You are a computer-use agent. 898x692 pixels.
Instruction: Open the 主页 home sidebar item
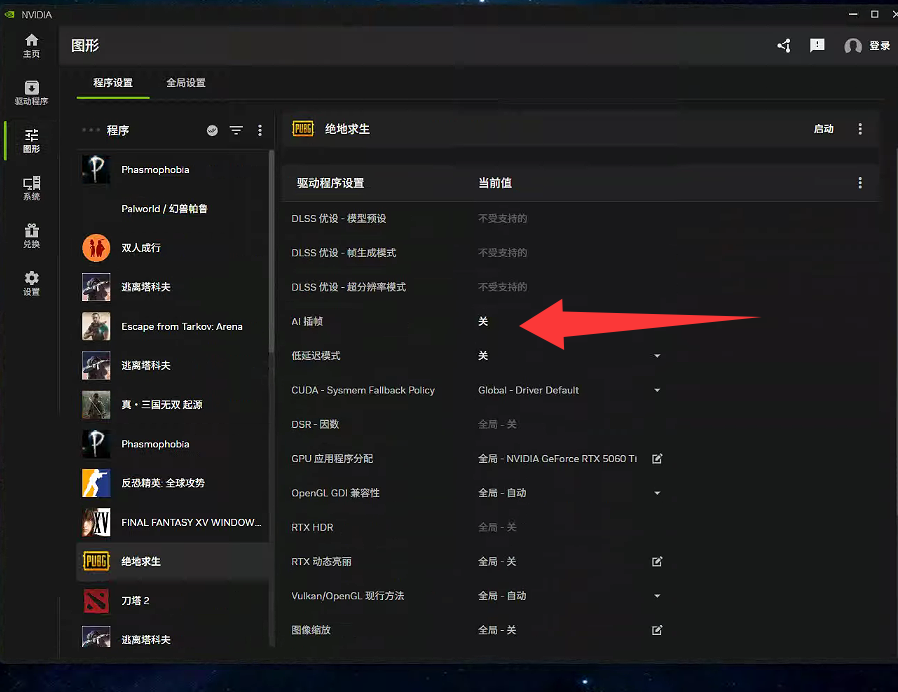pos(31,46)
